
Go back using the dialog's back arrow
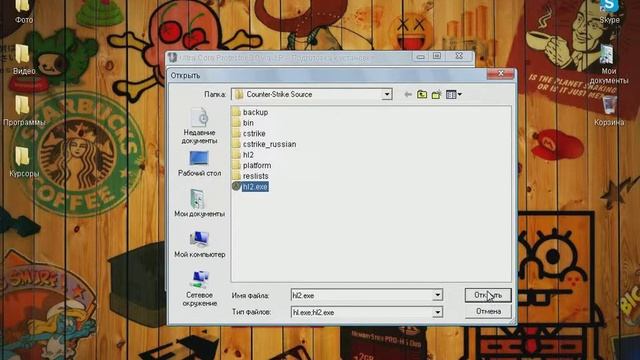pos(408,95)
